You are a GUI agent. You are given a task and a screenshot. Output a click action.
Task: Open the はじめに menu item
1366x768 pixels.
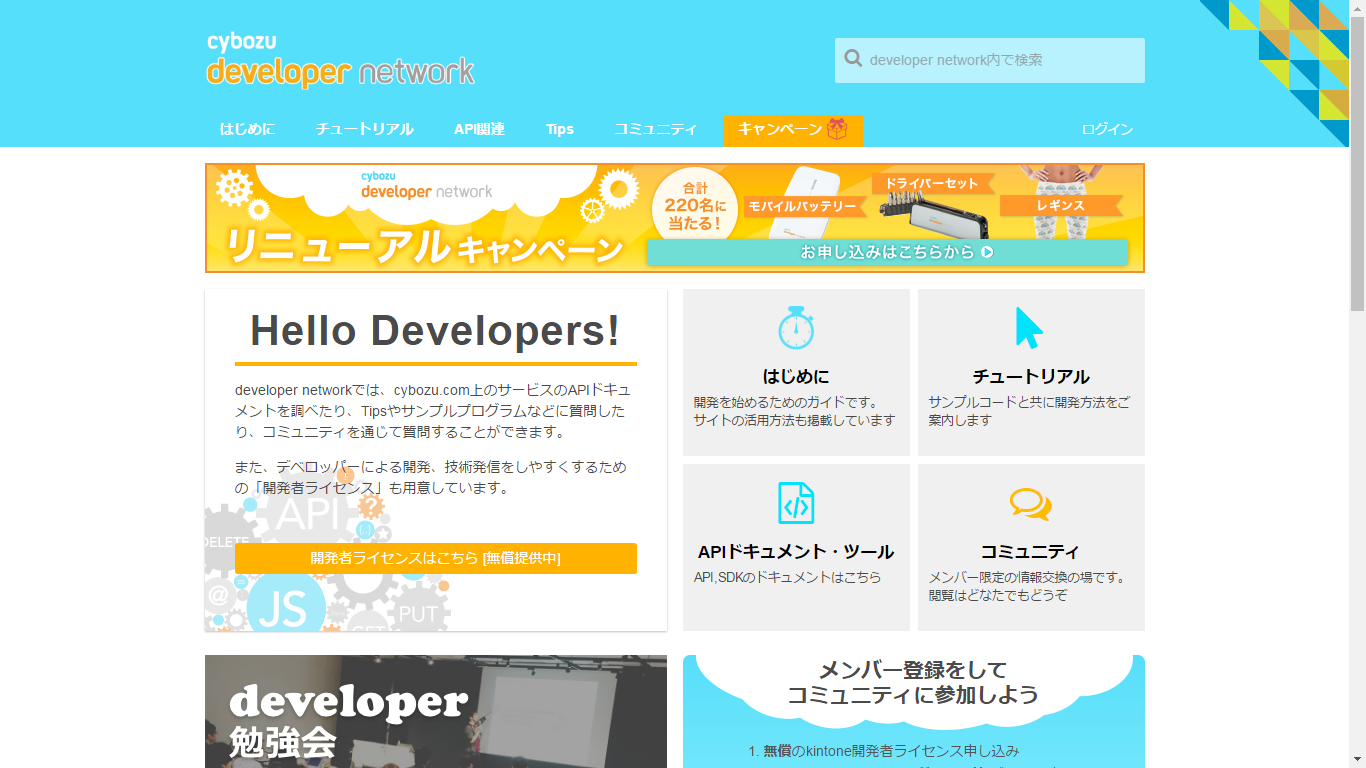[247, 129]
